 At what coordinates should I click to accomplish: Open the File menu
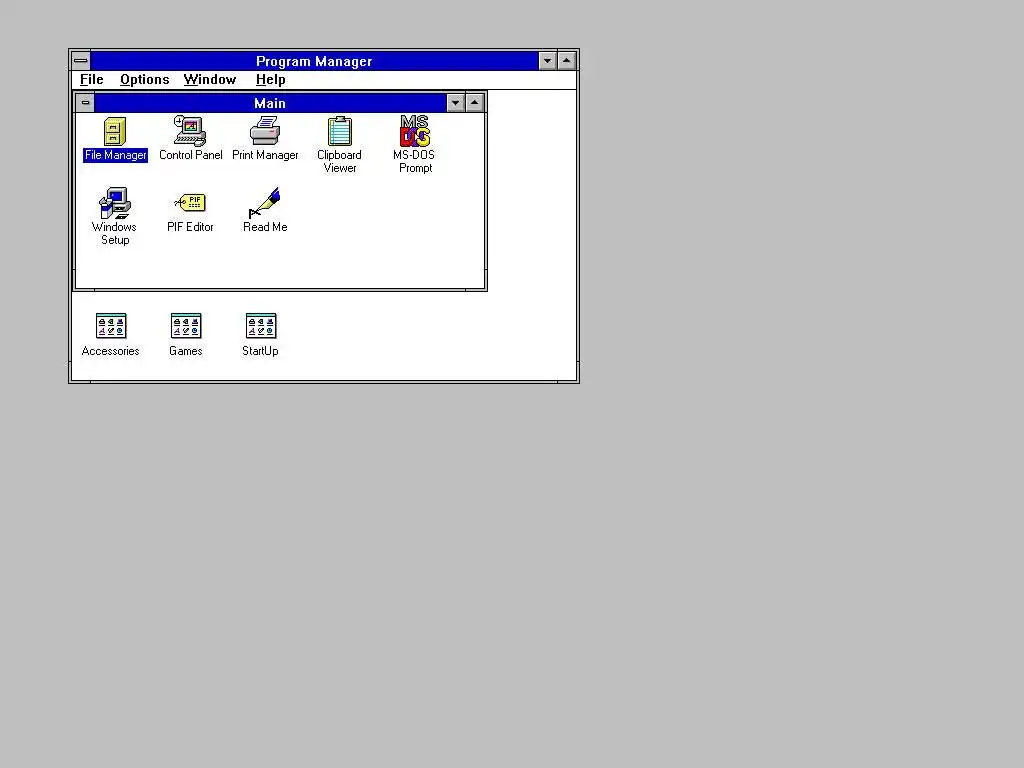[x=91, y=80]
